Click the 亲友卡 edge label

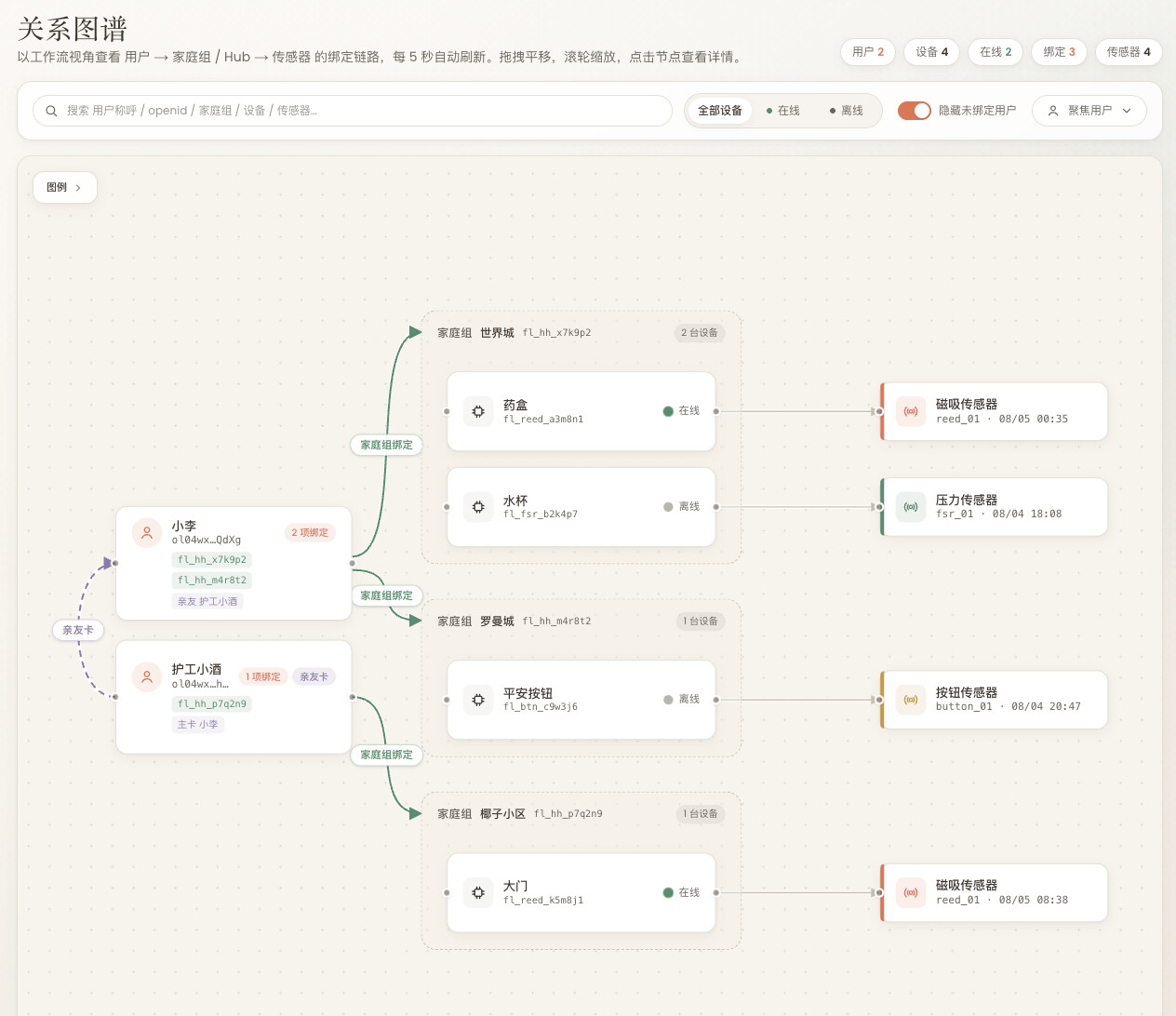pyautogui.click(x=78, y=630)
